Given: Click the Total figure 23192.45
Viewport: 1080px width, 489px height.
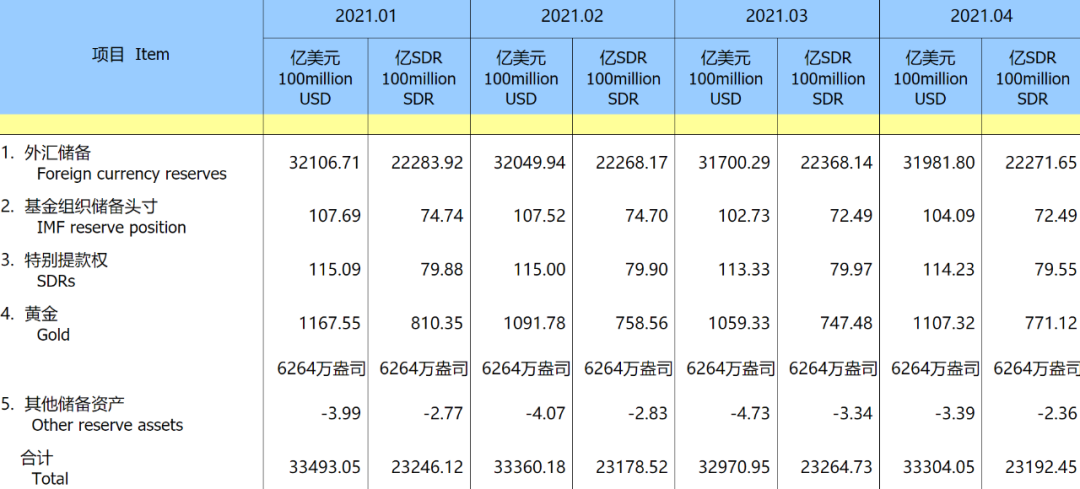Looking at the screenshot, I should pyautogui.click(x=1041, y=468).
